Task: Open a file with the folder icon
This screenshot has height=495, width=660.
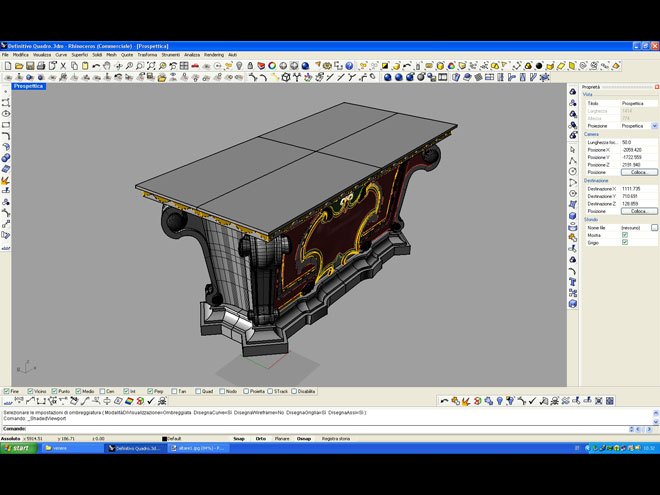Action: [x=19, y=66]
